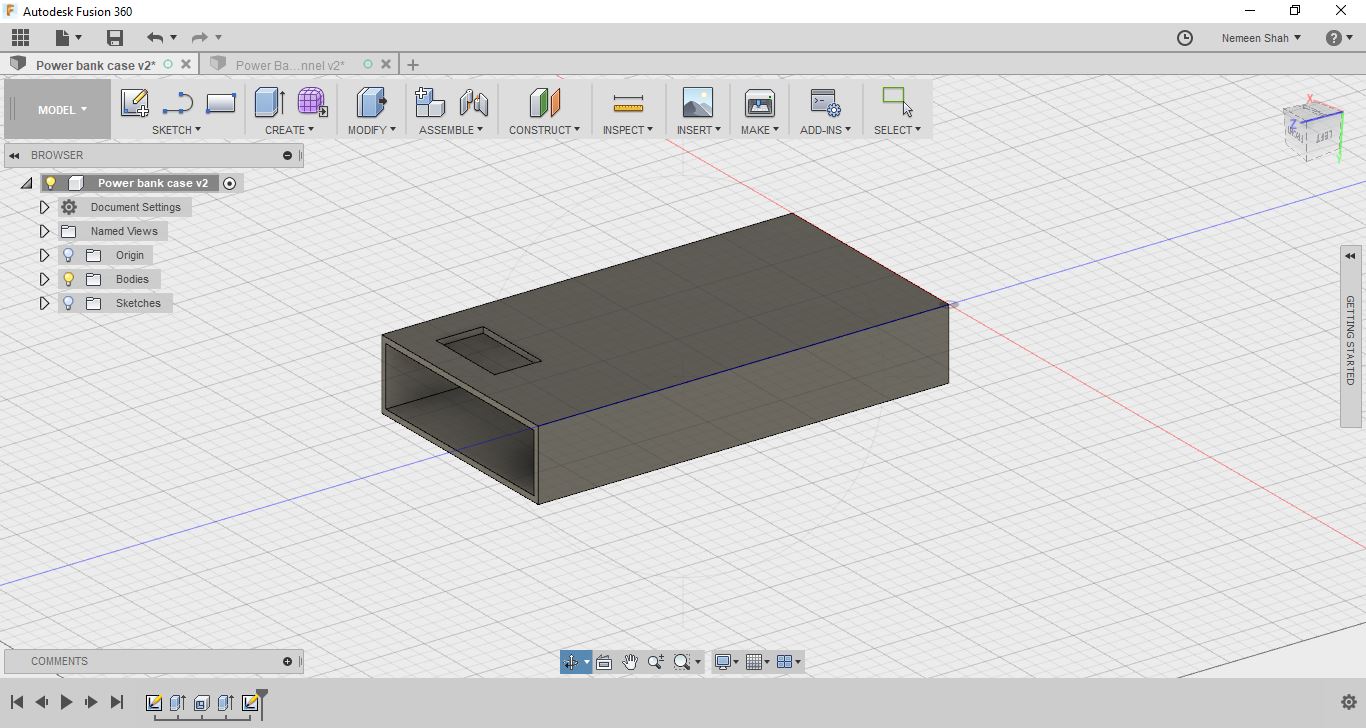Screen dimensions: 1366x728
Task: Click the Select tool icon
Action: coord(897,102)
